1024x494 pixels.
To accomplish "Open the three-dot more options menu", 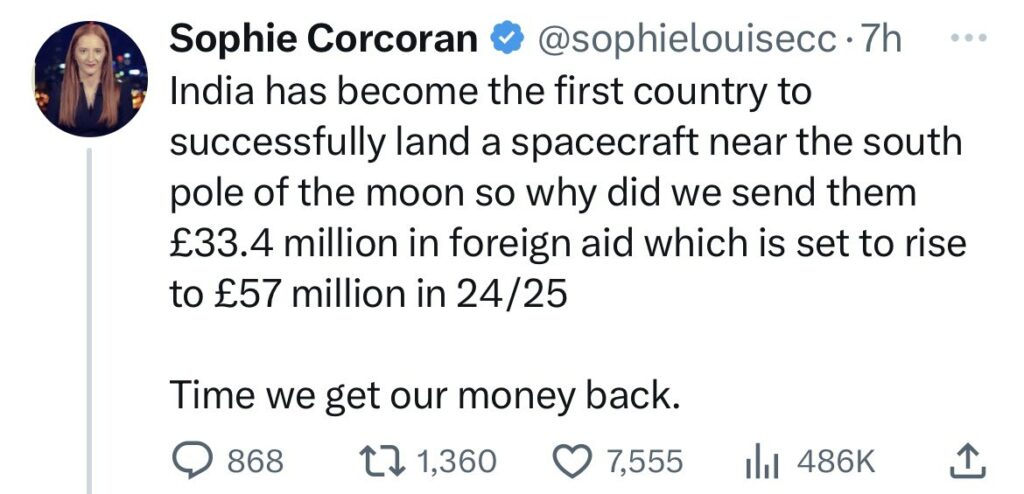I will coord(965,39).
